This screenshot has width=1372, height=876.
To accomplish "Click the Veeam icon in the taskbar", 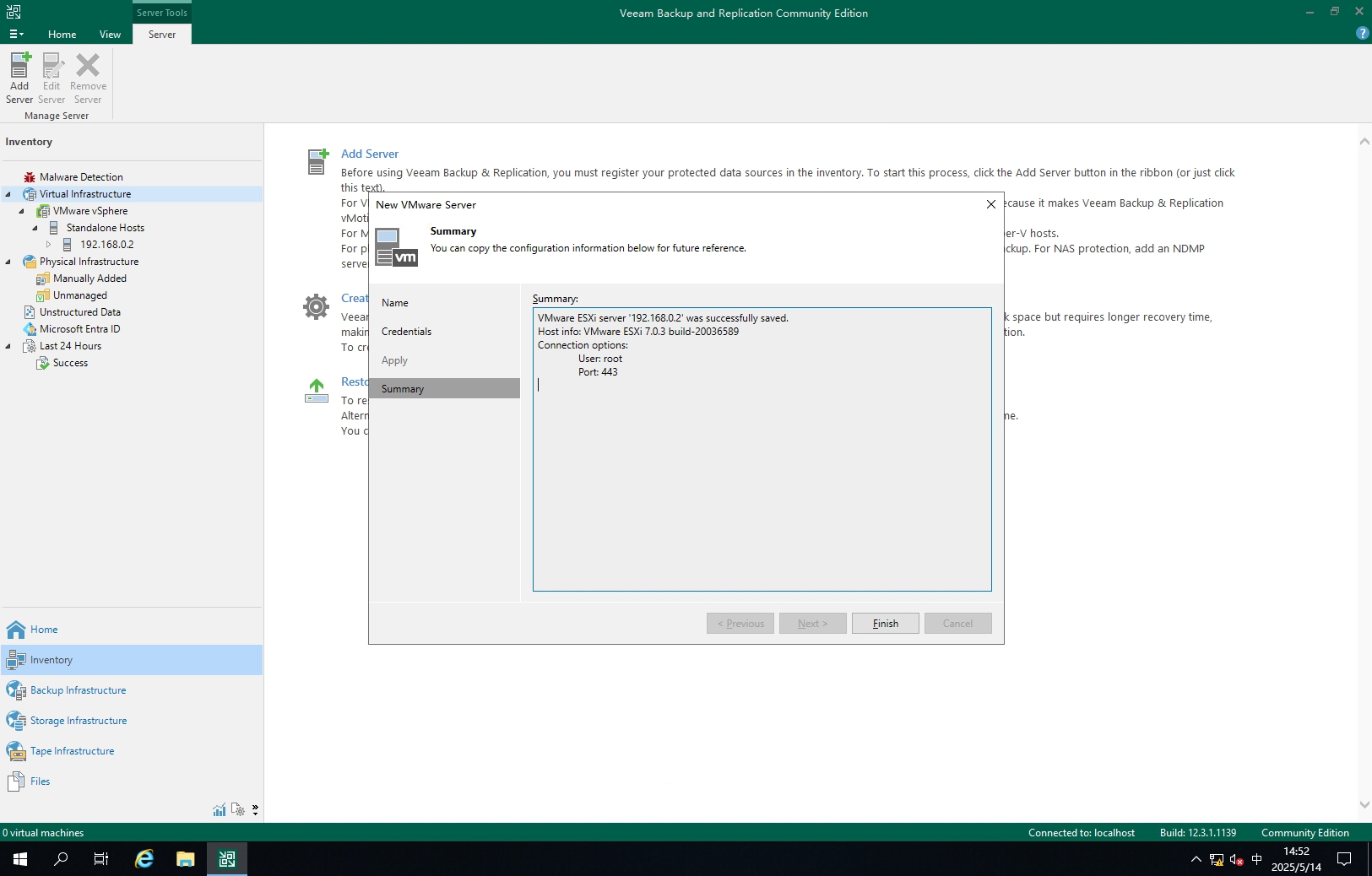I will [226, 859].
